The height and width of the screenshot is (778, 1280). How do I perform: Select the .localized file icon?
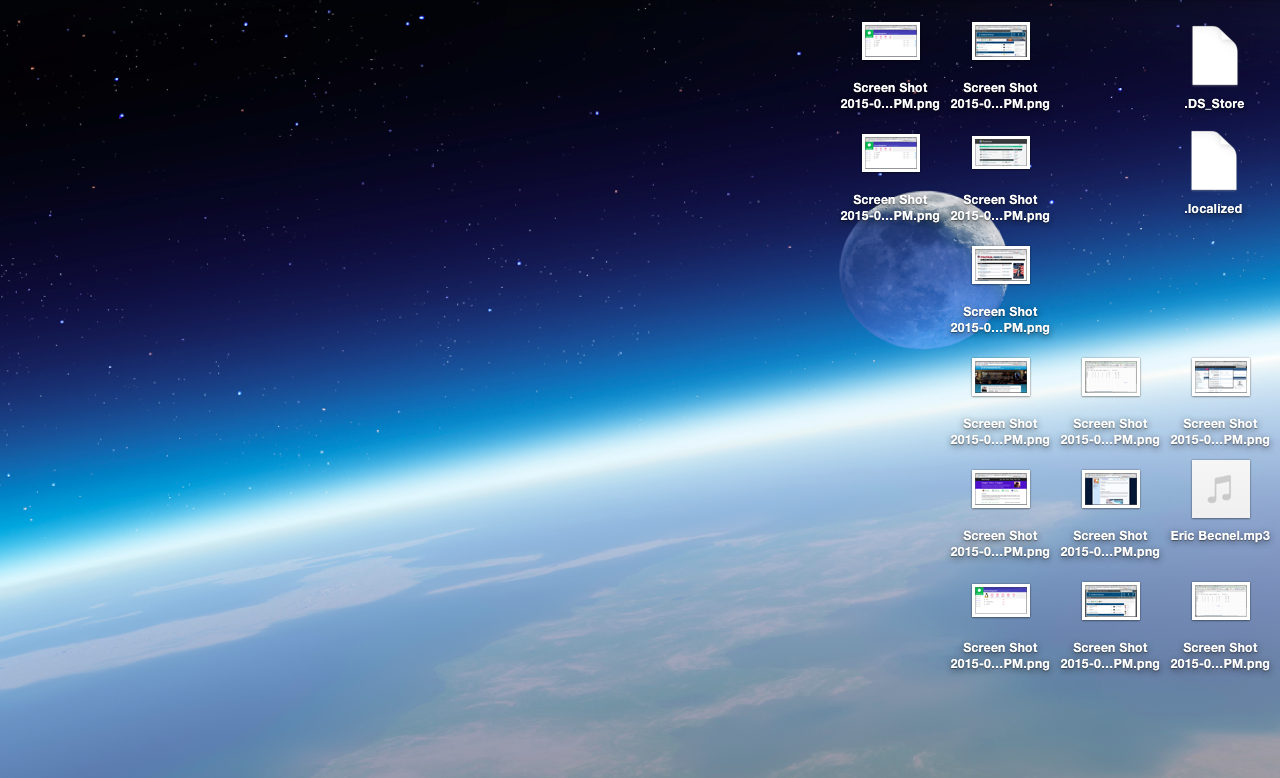(x=1214, y=161)
